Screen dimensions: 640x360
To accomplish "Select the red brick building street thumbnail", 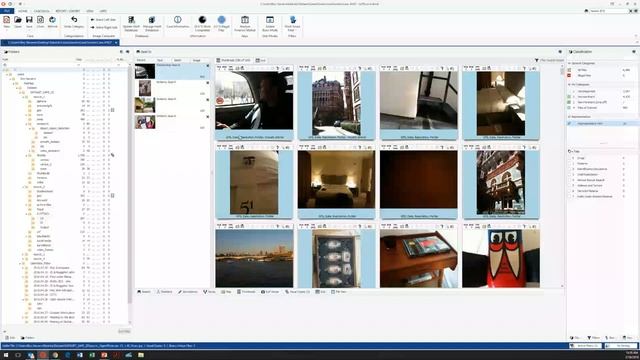I will [x=336, y=103].
